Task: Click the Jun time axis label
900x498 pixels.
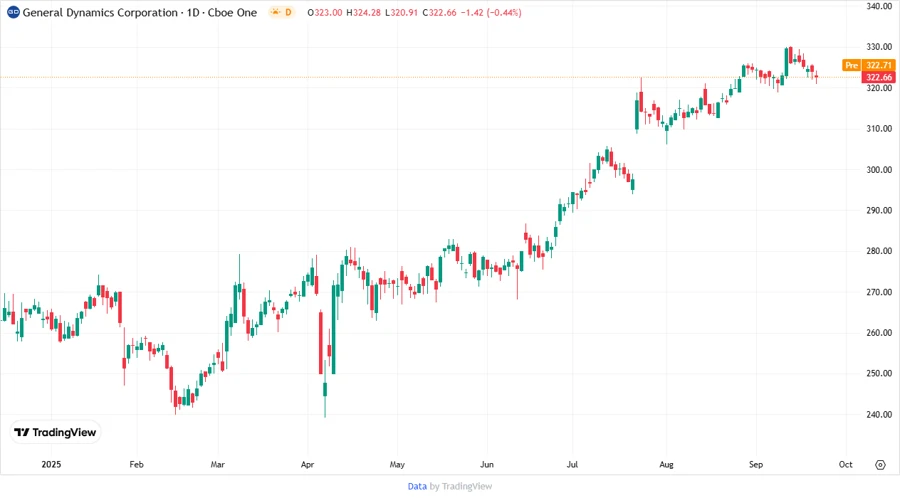Action: point(487,465)
